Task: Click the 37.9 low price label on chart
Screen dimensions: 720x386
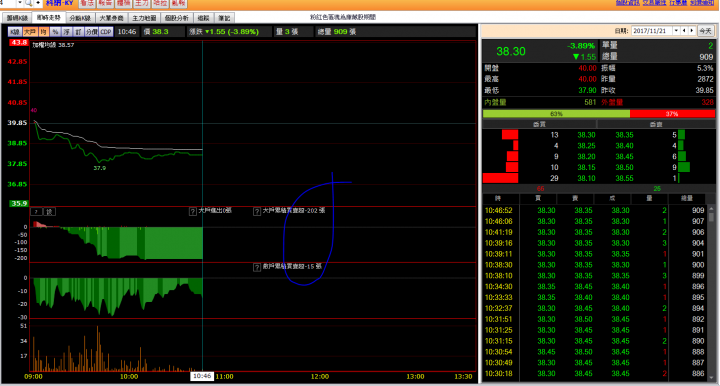Action: click(x=100, y=168)
